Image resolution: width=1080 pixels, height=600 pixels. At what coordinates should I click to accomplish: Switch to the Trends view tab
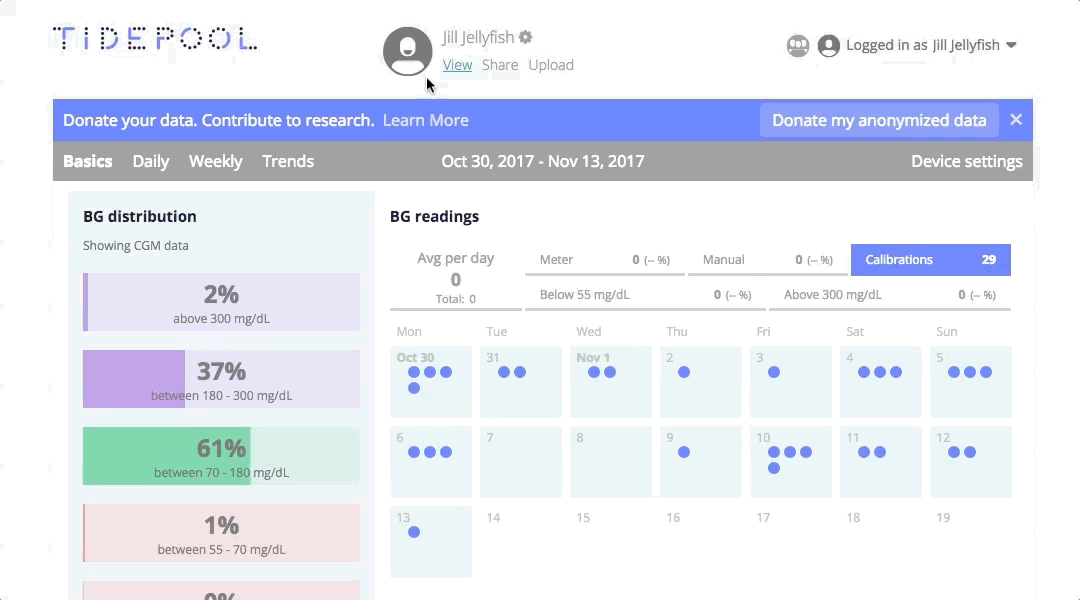point(288,161)
